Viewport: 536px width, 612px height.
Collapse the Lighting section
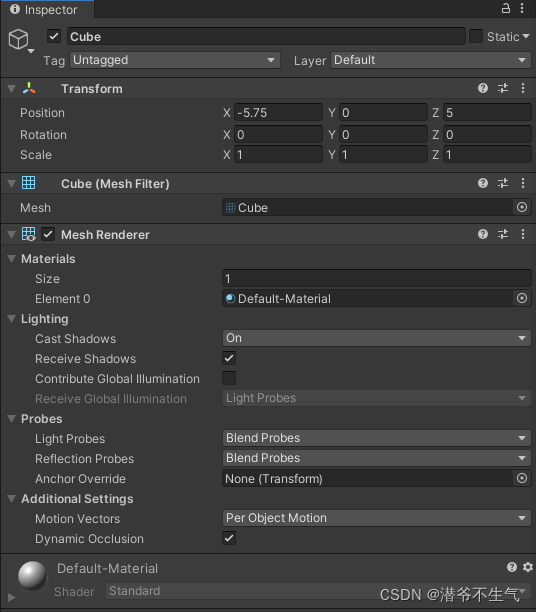click(12, 319)
